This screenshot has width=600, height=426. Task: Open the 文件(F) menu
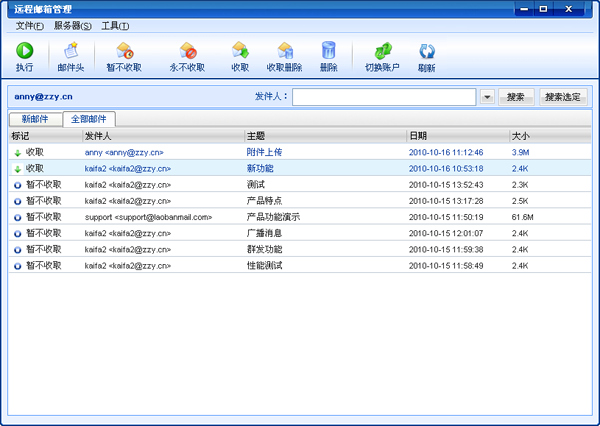tap(29, 25)
